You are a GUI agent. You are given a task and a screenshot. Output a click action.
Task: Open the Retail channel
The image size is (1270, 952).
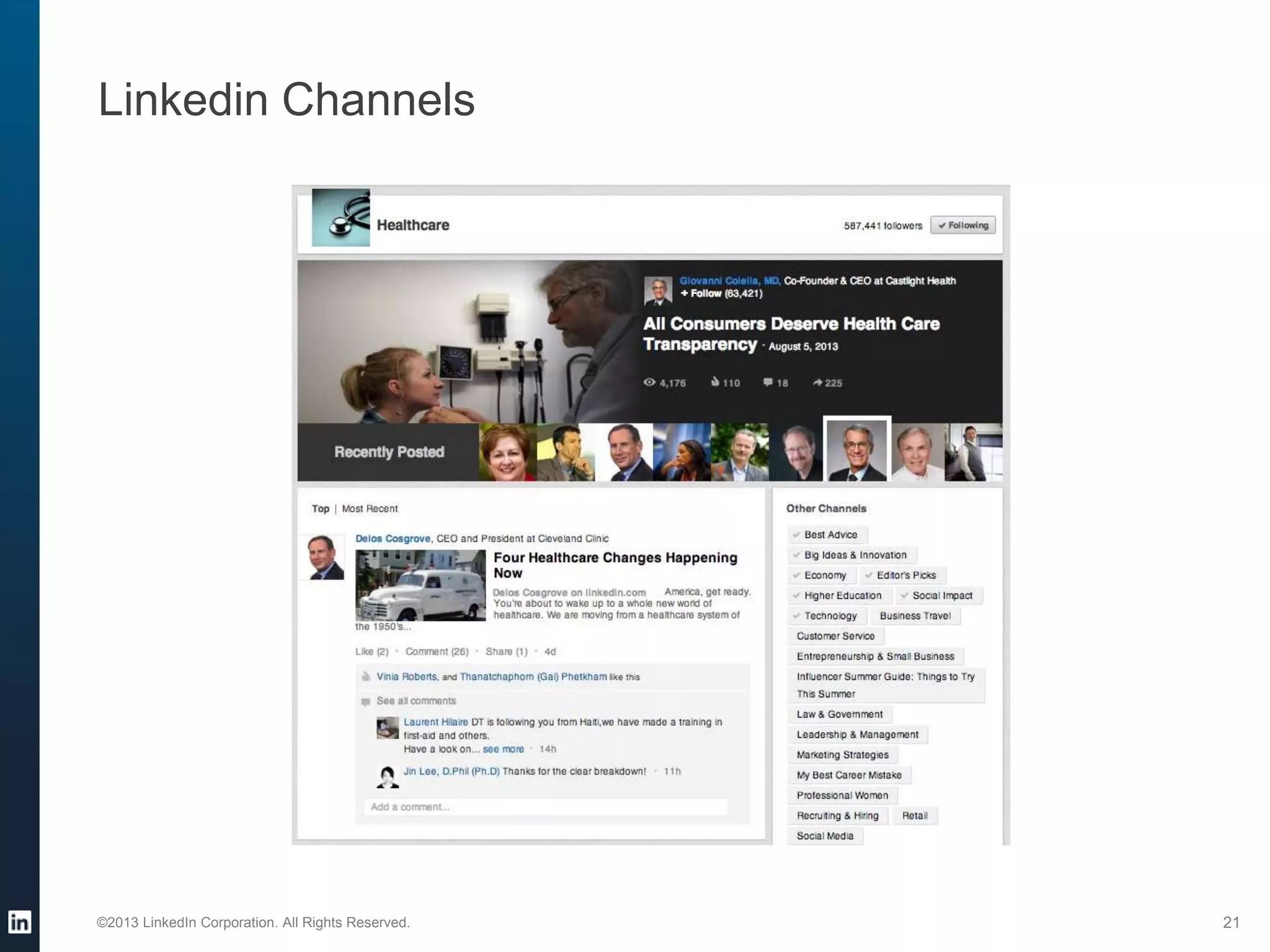(915, 816)
